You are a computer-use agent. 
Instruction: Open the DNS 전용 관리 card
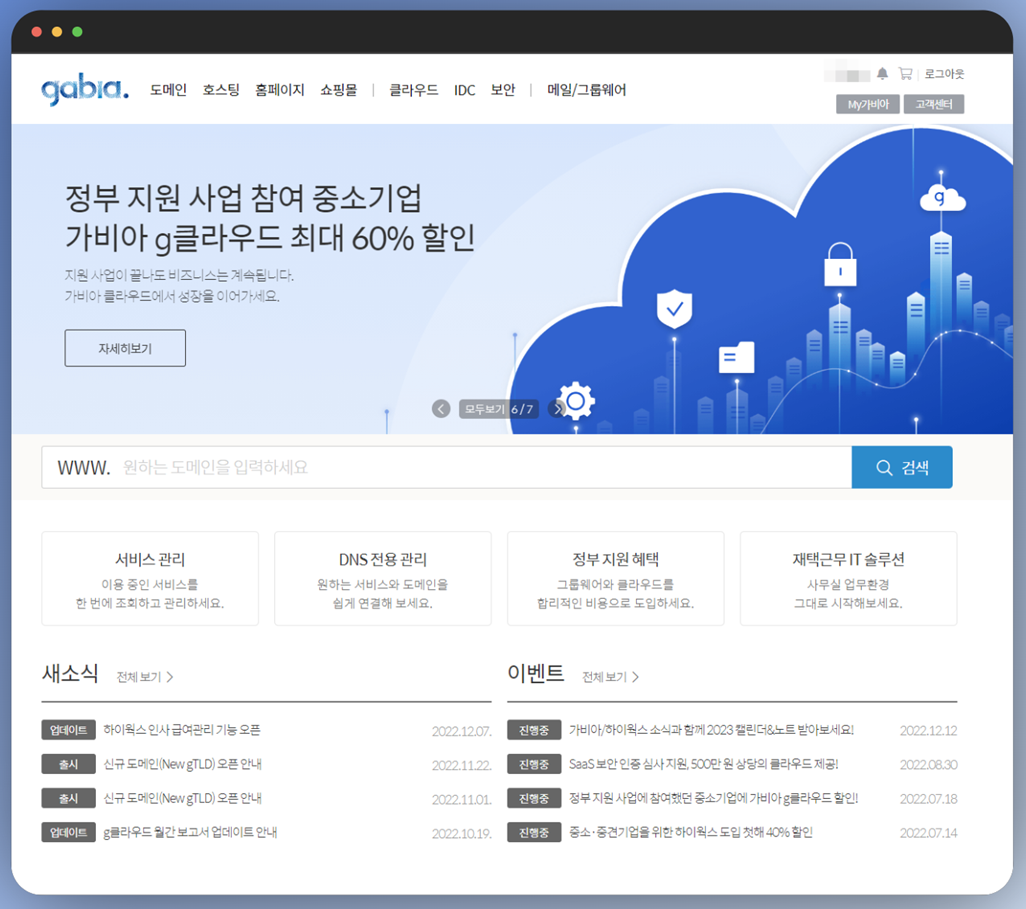(x=383, y=579)
